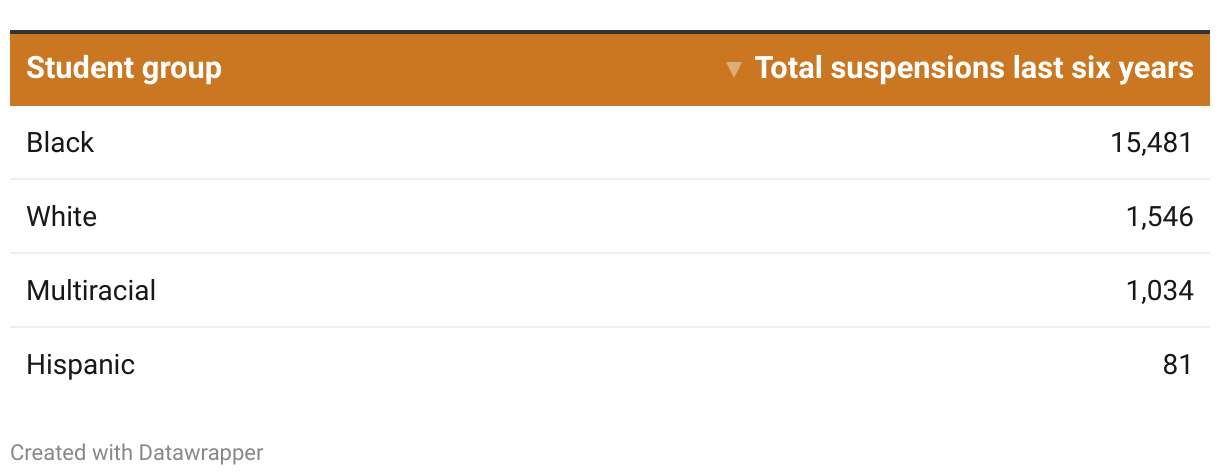Click empty space in the White row
The image size is (1220, 476).
(x=600, y=217)
